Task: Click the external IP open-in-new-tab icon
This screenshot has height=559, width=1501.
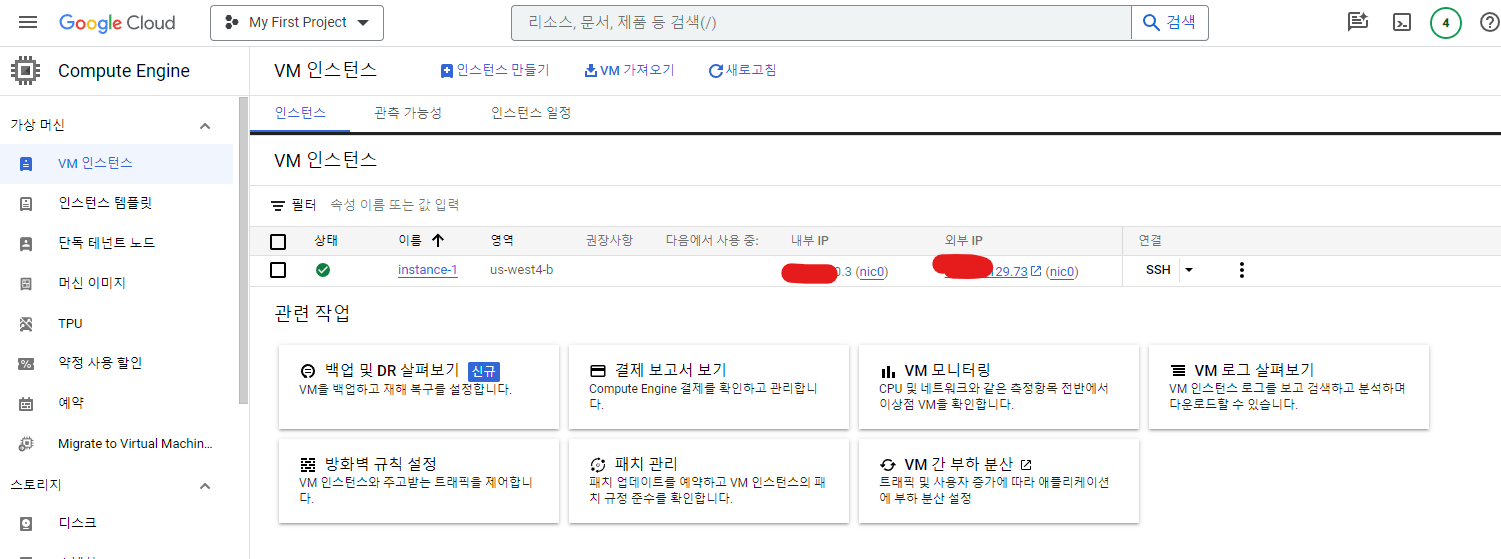Action: click(x=1036, y=271)
